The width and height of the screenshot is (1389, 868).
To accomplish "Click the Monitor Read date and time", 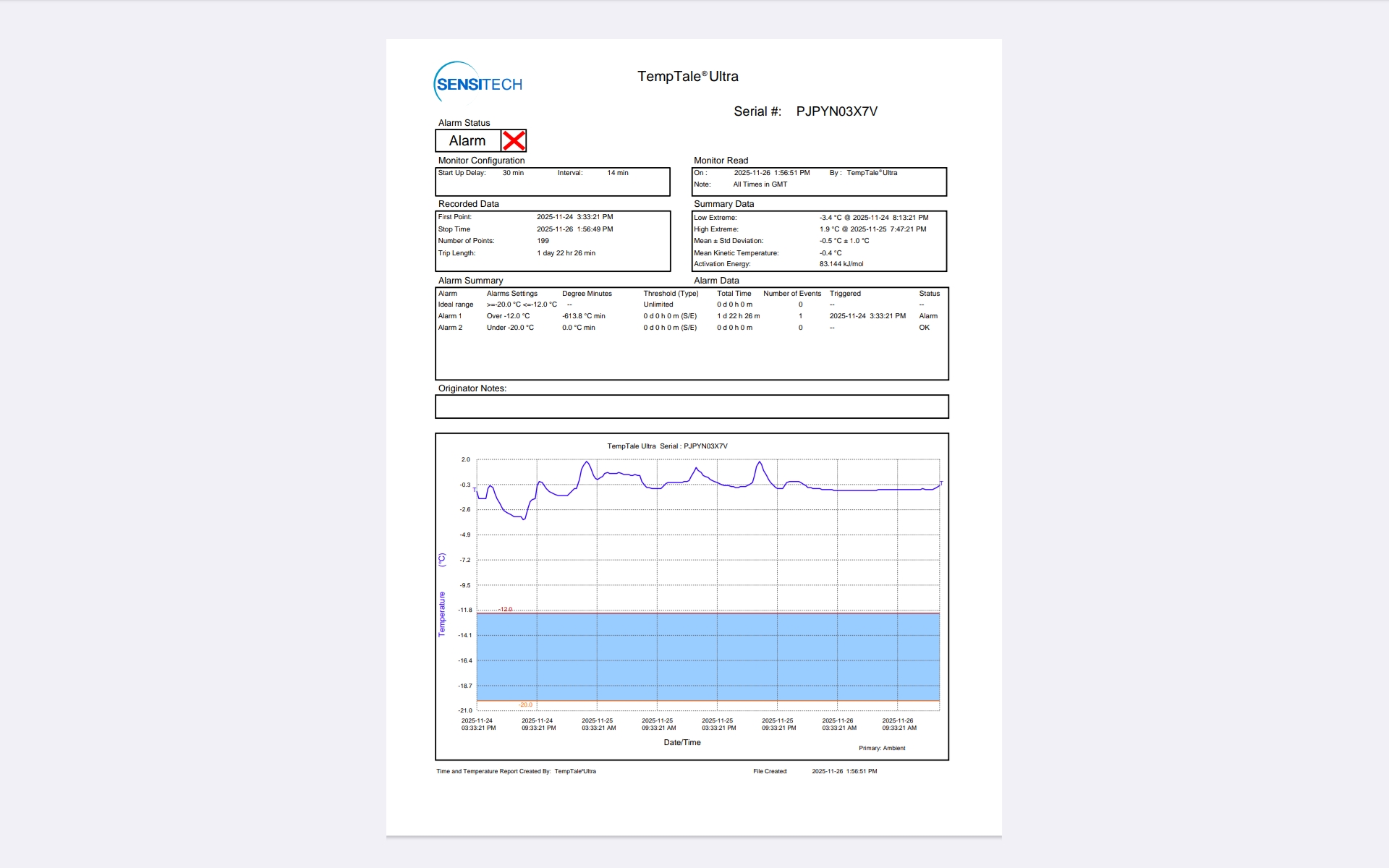I will point(771,173).
